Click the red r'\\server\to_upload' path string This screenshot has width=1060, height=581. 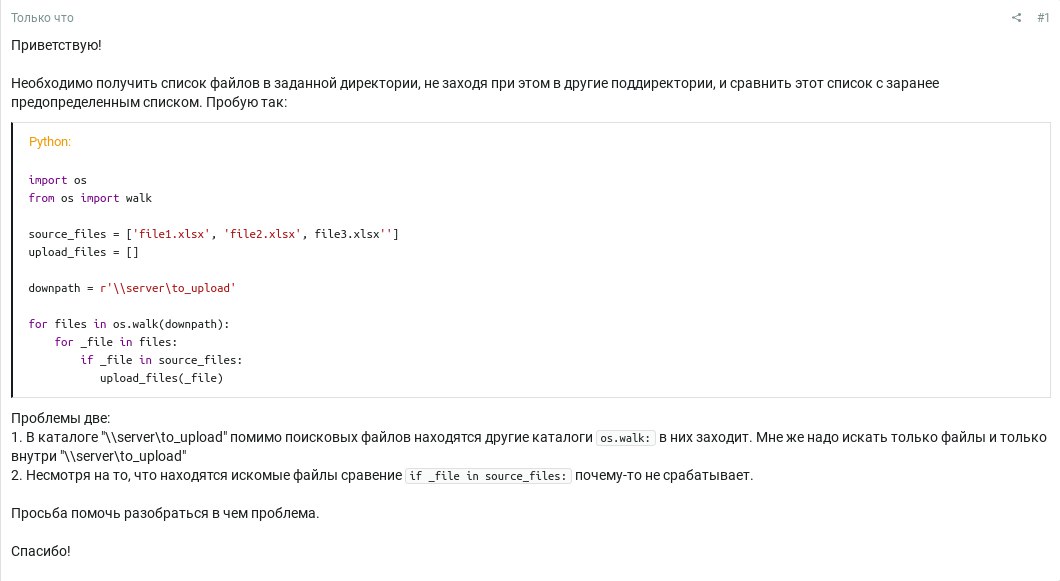coord(168,288)
